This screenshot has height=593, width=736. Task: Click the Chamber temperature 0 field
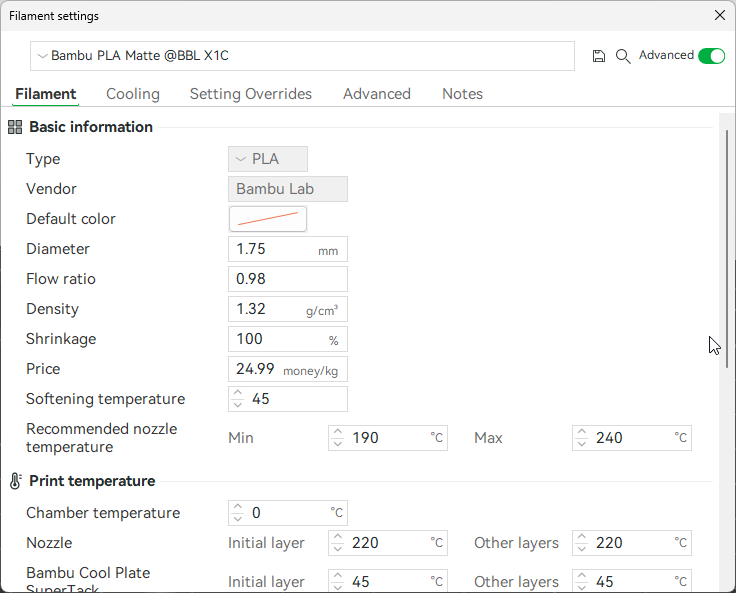(x=288, y=513)
